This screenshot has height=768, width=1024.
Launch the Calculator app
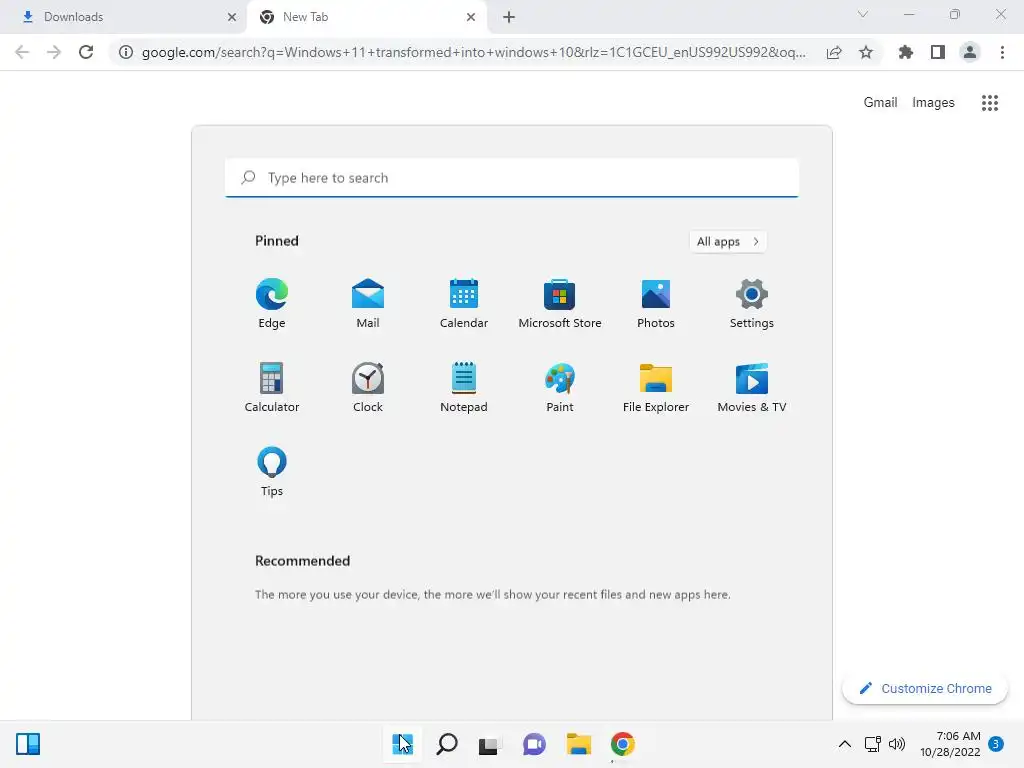click(x=272, y=388)
